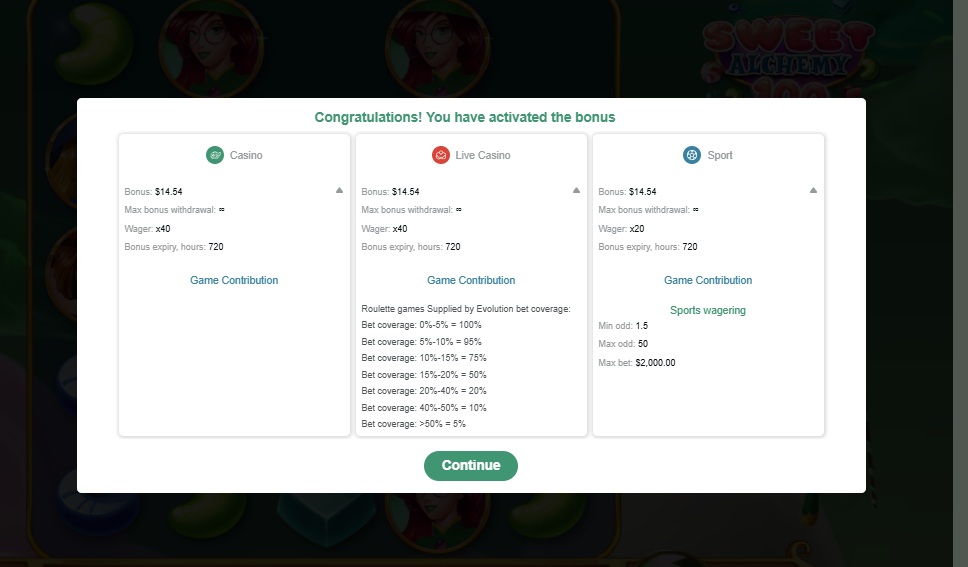Screen dimensions: 968x567
Task: Open Game Contribution in the Live Casino card
Action: point(471,280)
